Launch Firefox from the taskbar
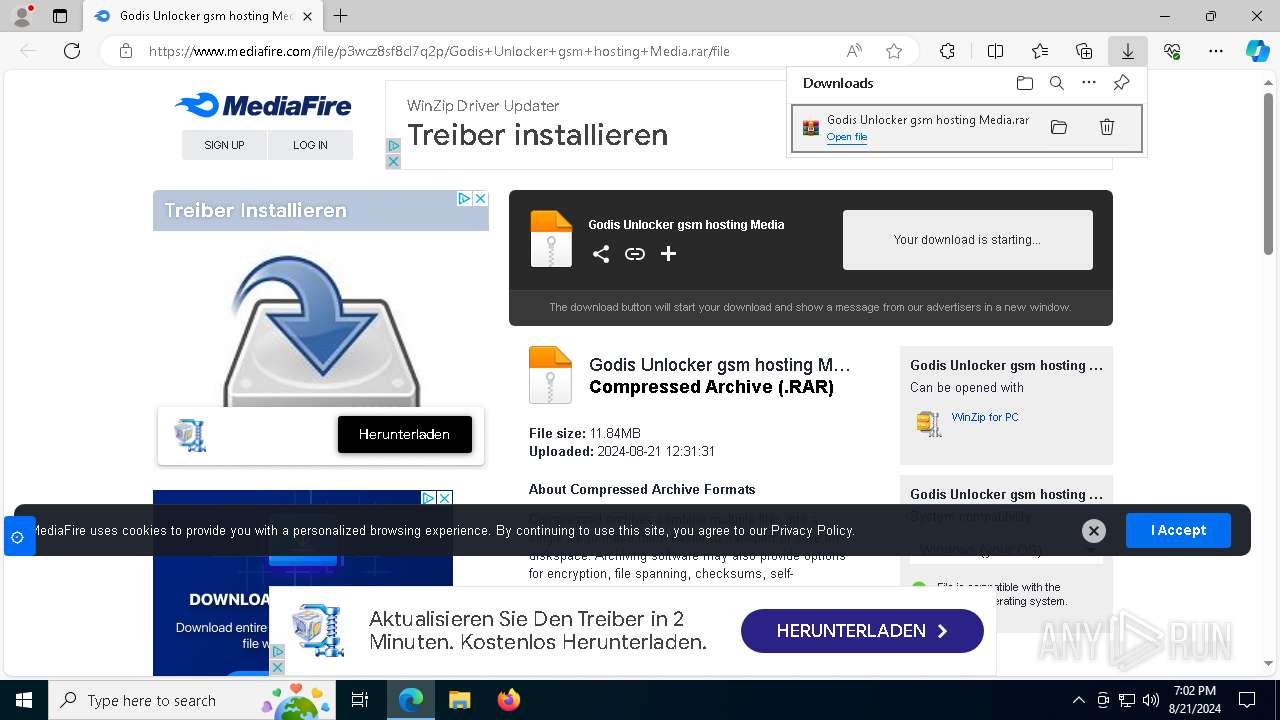The width and height of the screenshot is (1280, 720). 509,700
